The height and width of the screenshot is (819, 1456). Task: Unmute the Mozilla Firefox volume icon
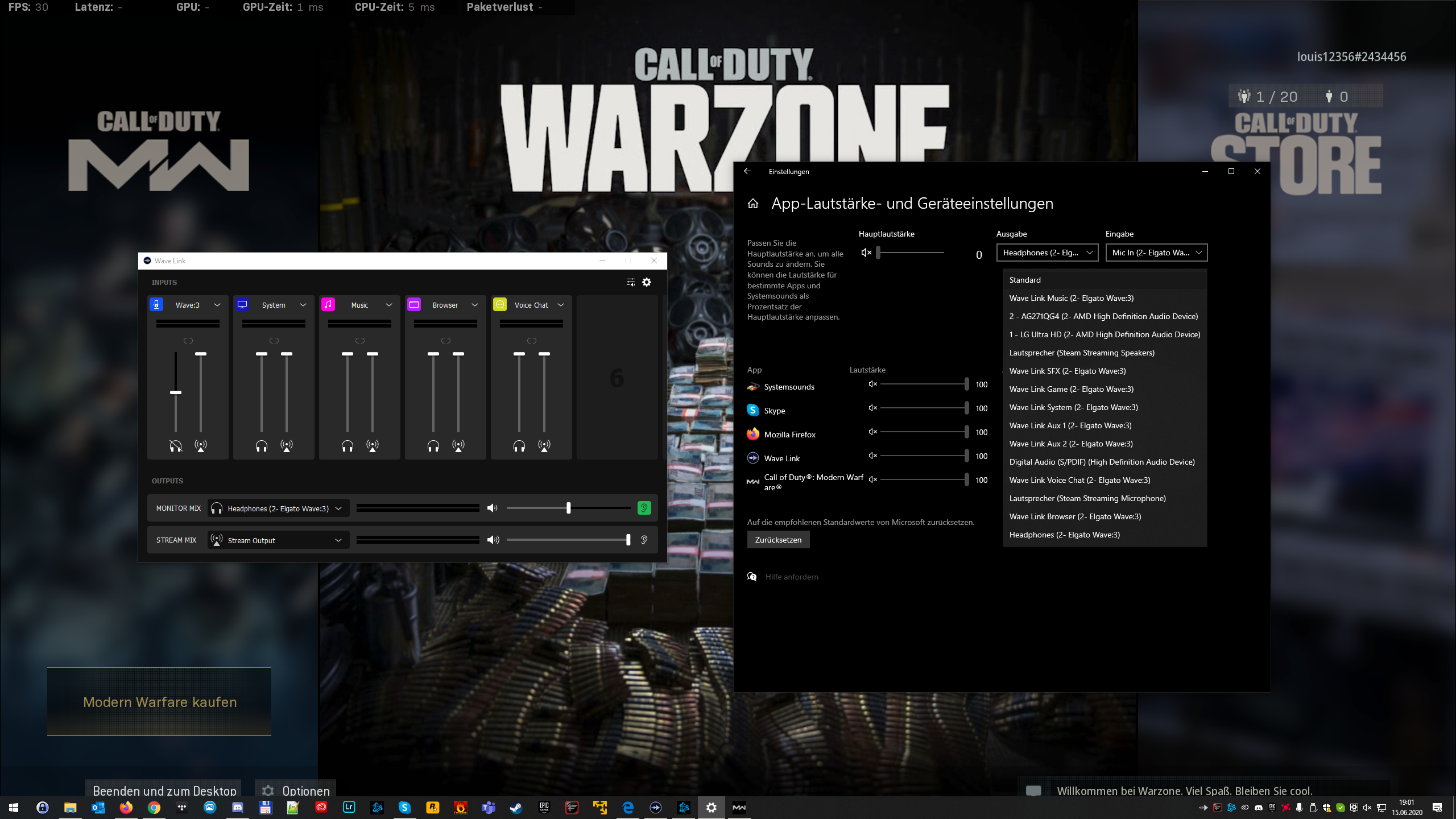click(x=873, y=432)
